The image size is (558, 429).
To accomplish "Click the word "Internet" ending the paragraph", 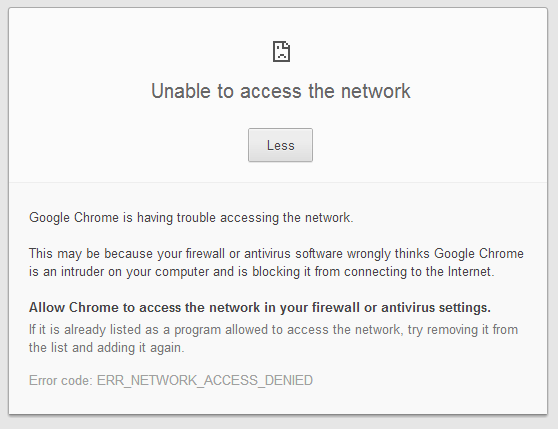I will 471,272.
